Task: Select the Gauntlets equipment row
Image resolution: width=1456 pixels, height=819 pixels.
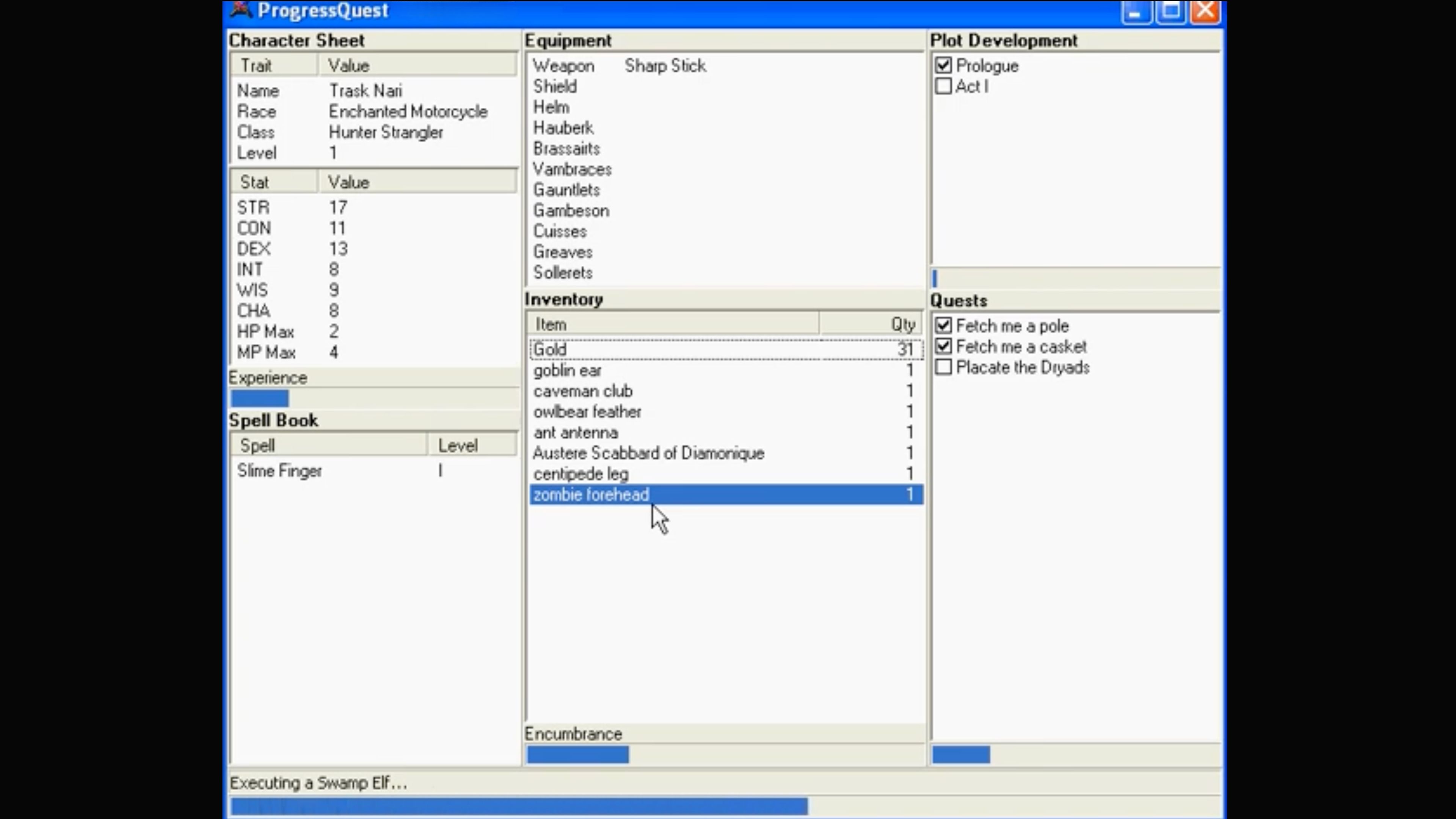Action: click(x=725, y=190)
